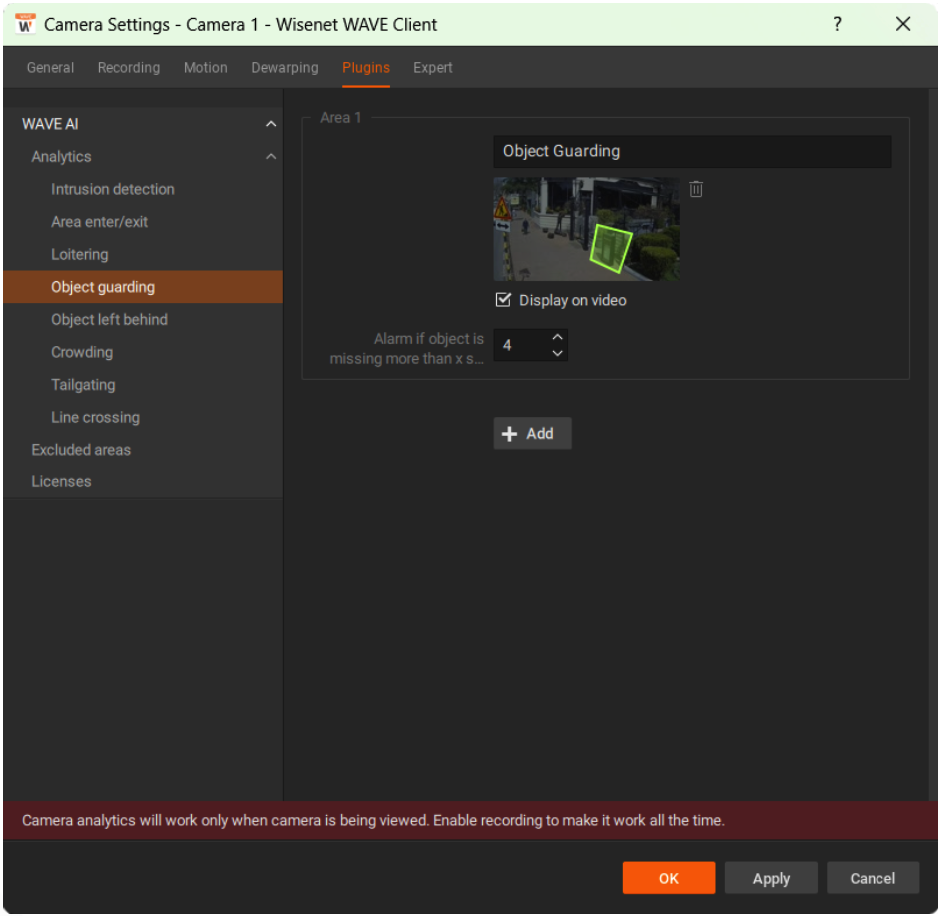The image size is (941, 916).
Task: Decrease the missing-object alarm seconds value
Action: point(557,353)
